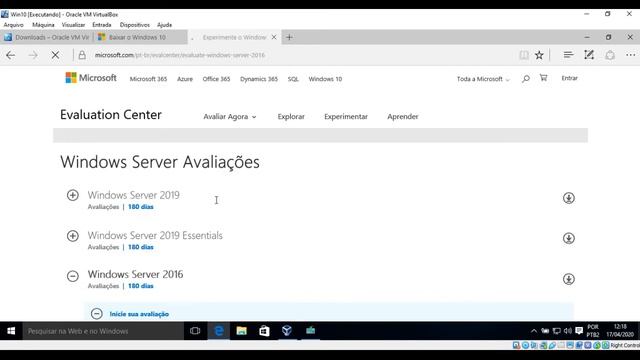Add page to favorites star
The height and width of the screenshot is (360, 640).
pos(539,55)
